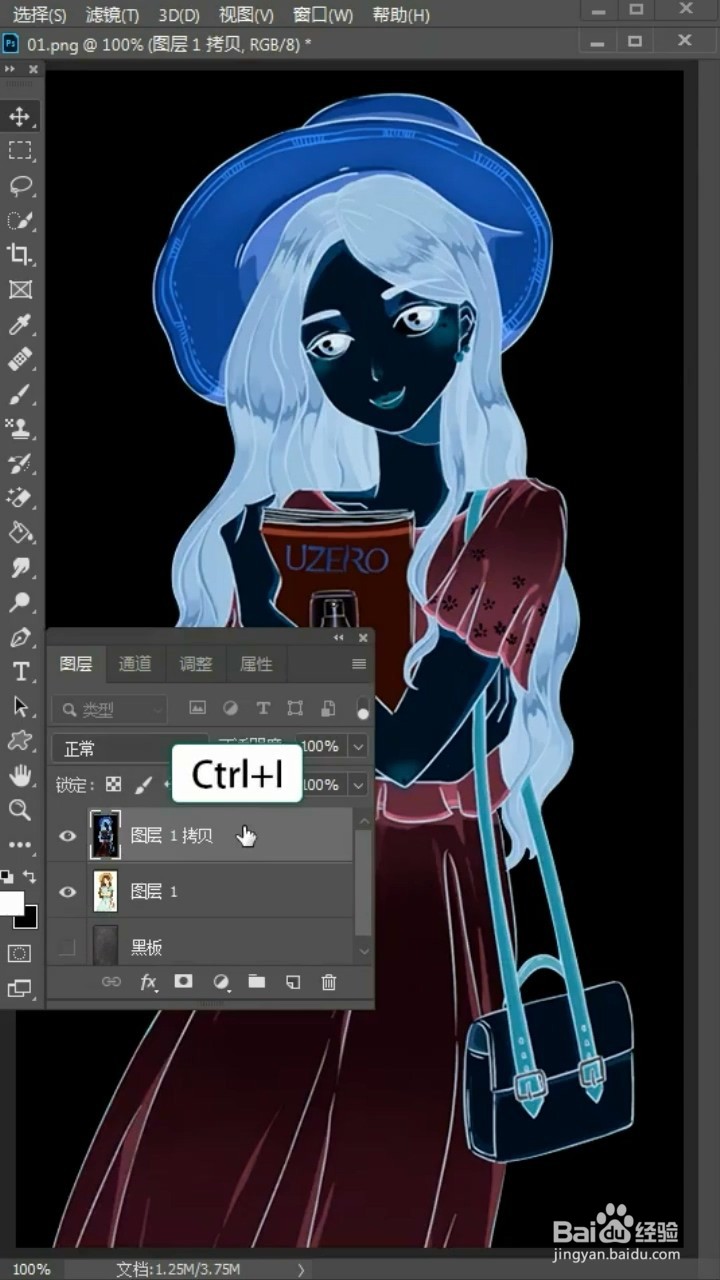Select the Custom Shape tool
This screenshot has height=1280, width=720.
20,741
